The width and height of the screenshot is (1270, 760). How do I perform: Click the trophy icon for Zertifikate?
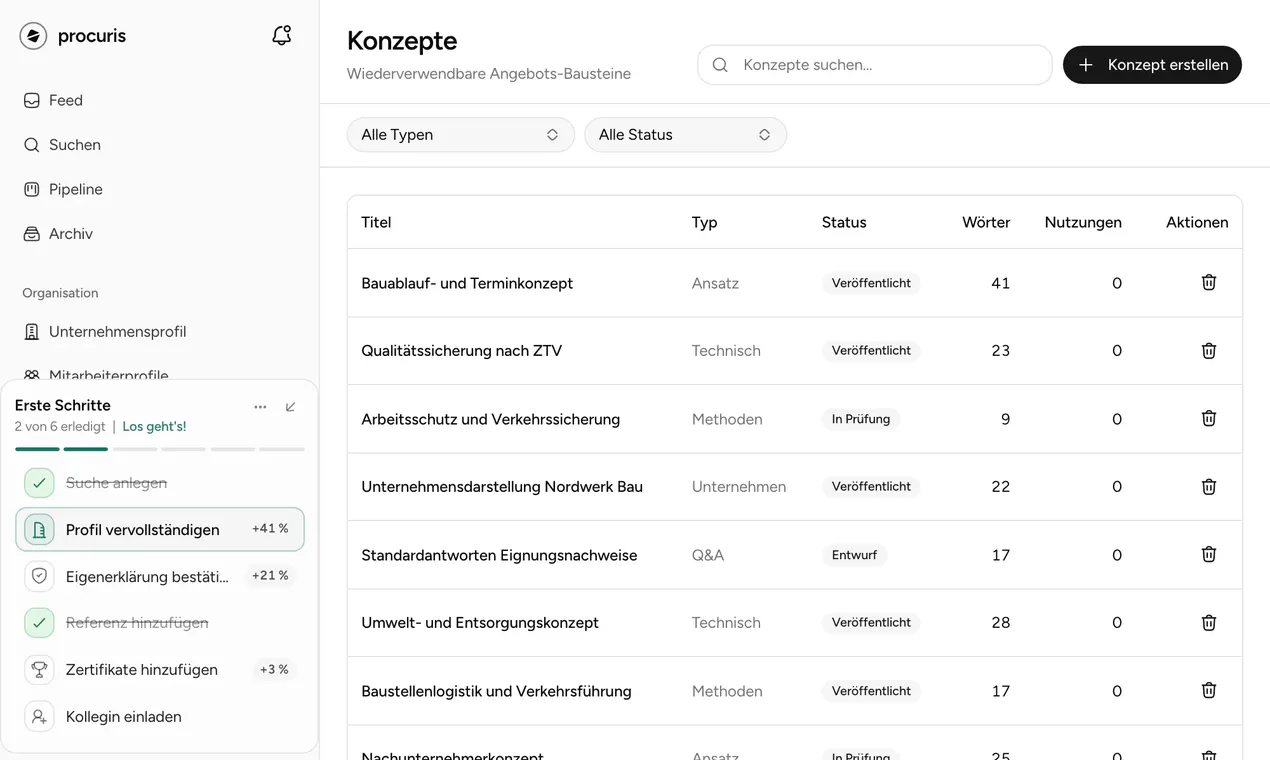pyautogui.click(x=39, y=670)
